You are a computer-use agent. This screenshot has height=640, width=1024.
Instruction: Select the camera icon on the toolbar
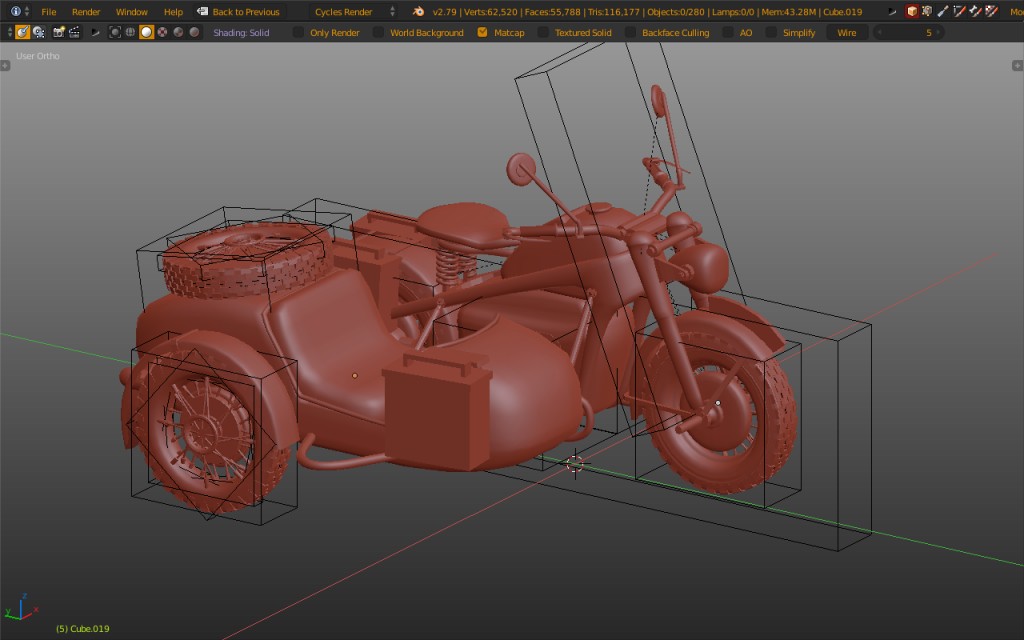point(59,31)
